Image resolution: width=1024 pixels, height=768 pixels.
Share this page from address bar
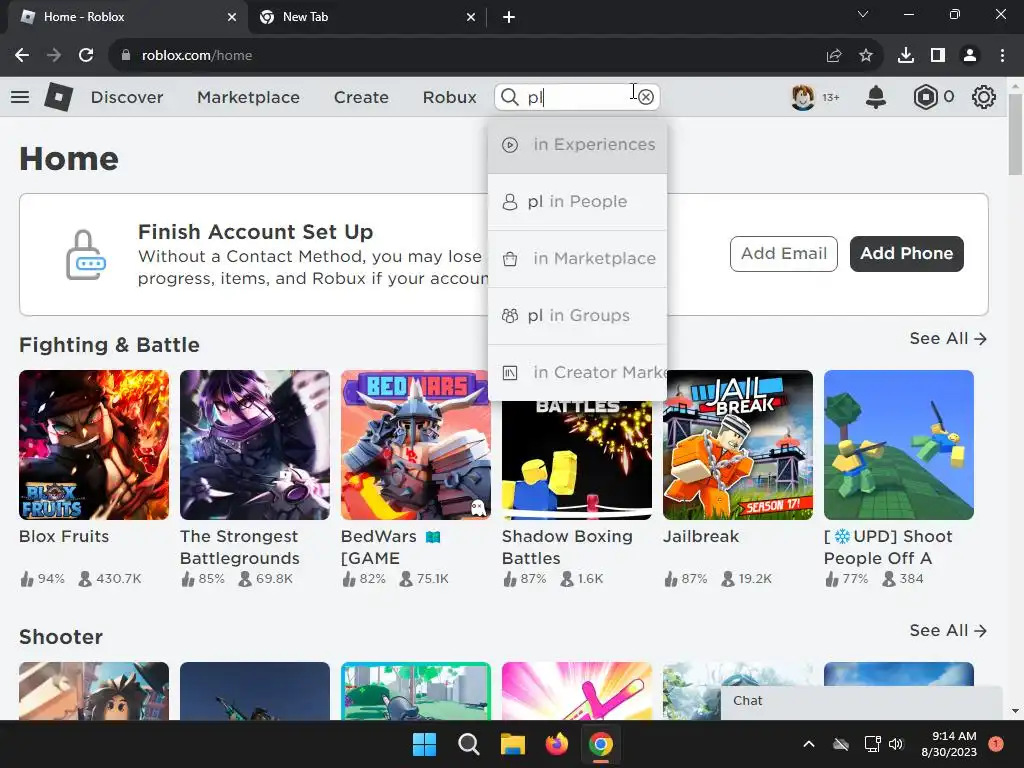pos(834,56)
